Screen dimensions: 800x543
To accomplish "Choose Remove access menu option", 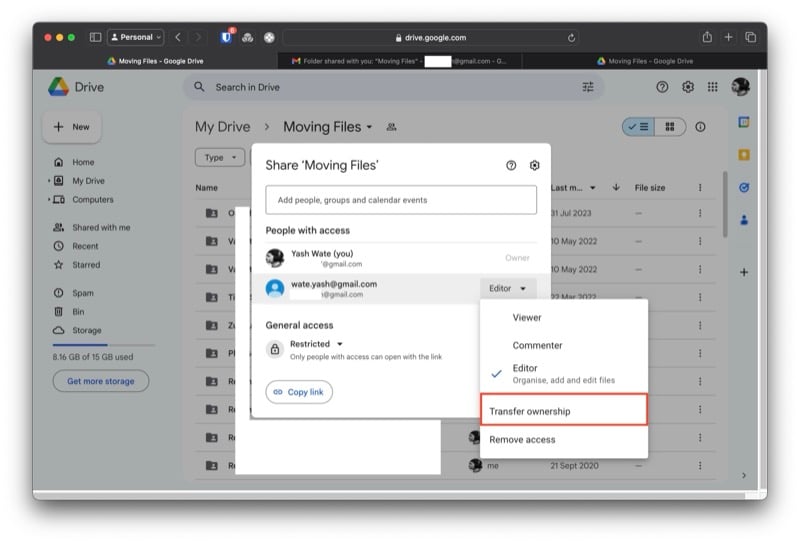I will click(x=564, y=439).
